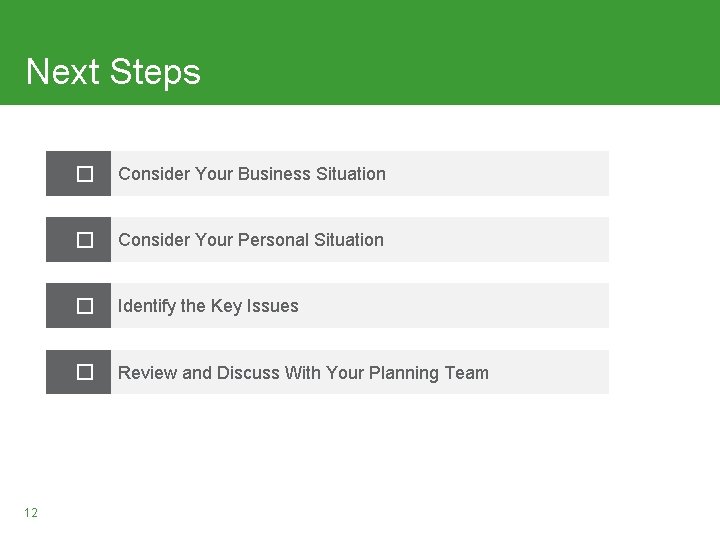Click the 'Review and Discuss With Your Planning Team' text
Image resolution: width=720 pixels, height=540 pixels.
303,373
